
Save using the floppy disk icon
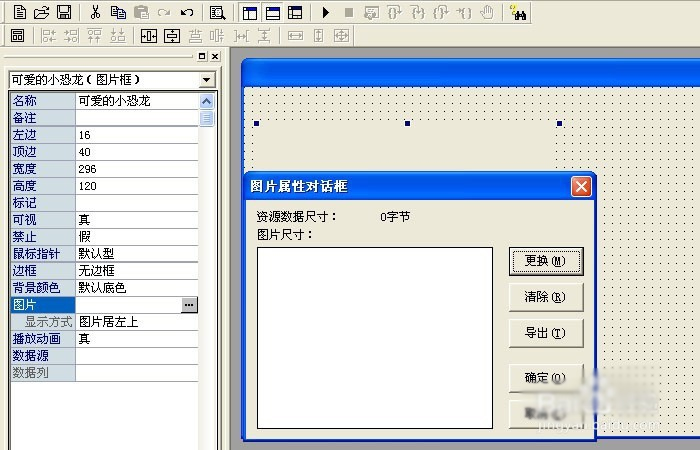(x=63, y=13)
